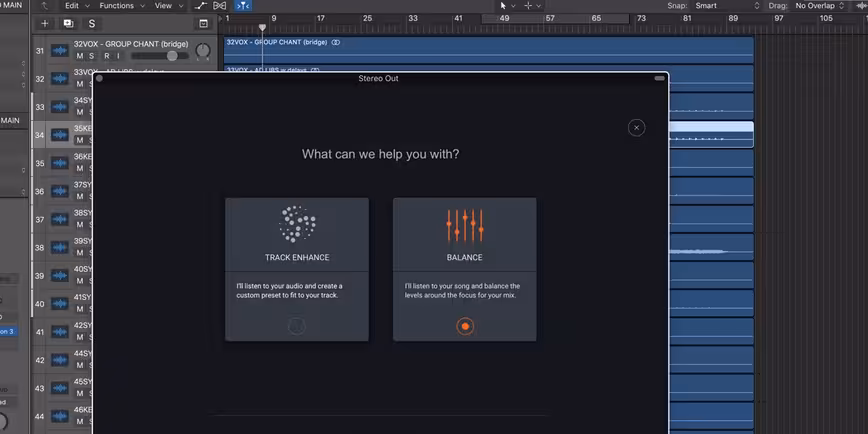The image size is (868, 434).
Task: Click the dimmed Track Enhance circle icon
Action: 297,327
